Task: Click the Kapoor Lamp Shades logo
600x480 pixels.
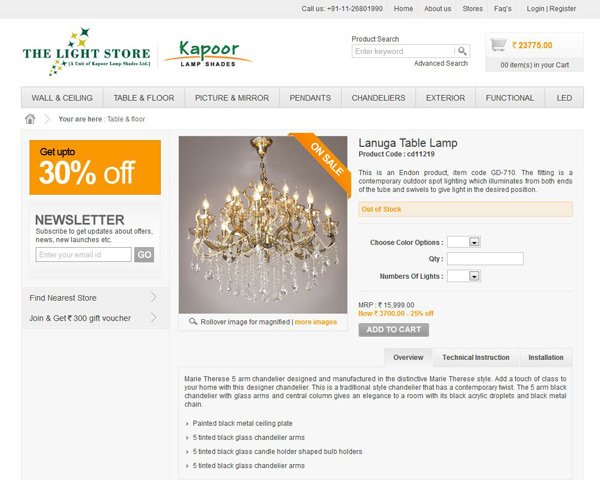Action: (208, 54)
